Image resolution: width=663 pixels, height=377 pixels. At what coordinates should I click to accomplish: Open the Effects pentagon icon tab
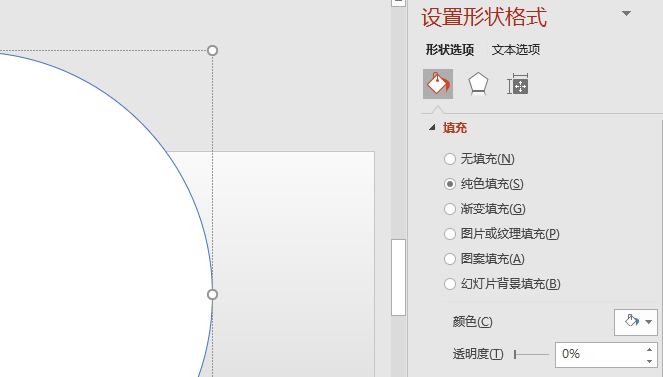[x=478, y=84]
